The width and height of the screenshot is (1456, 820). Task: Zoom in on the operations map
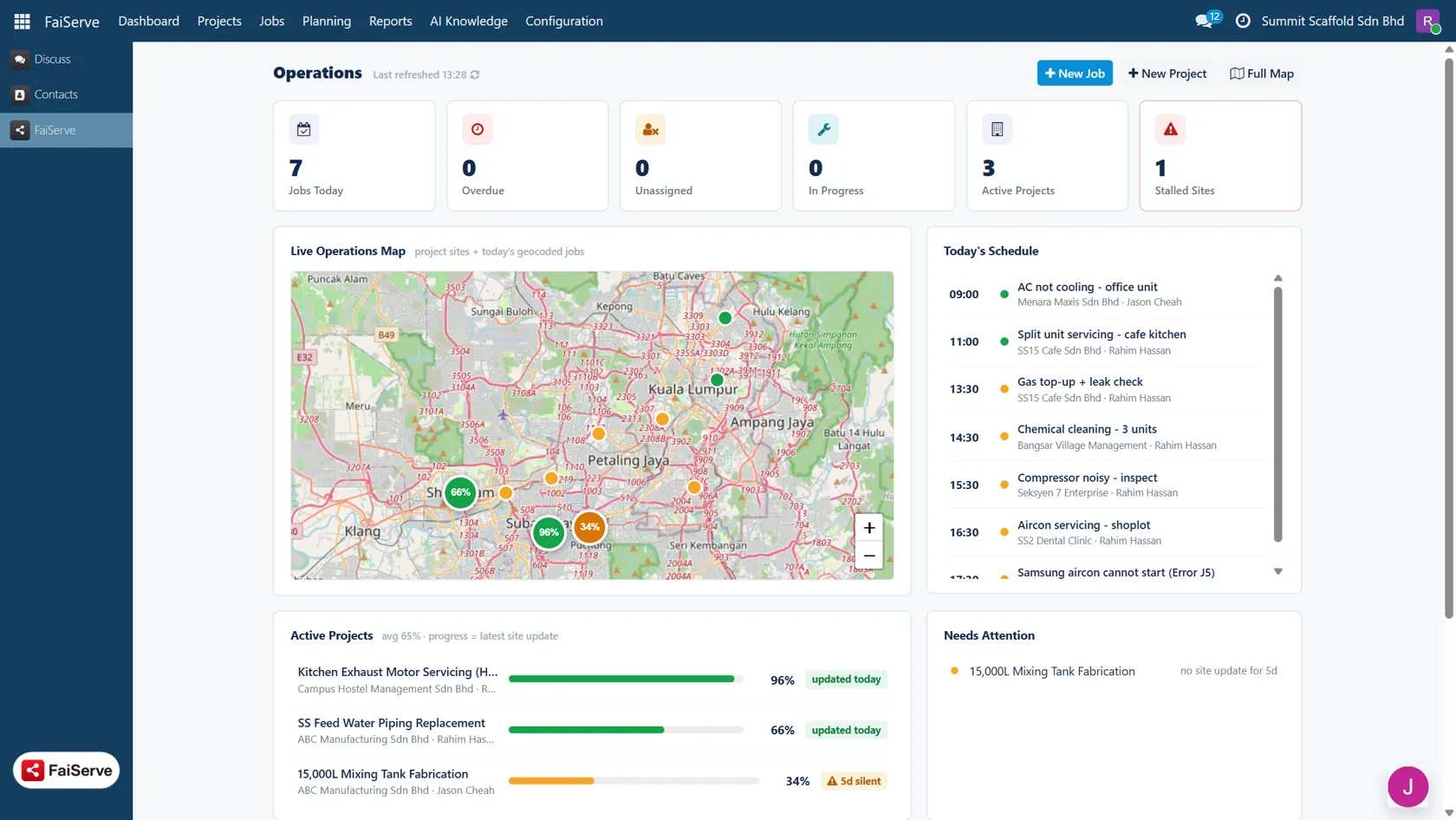[x=869, y=528]
